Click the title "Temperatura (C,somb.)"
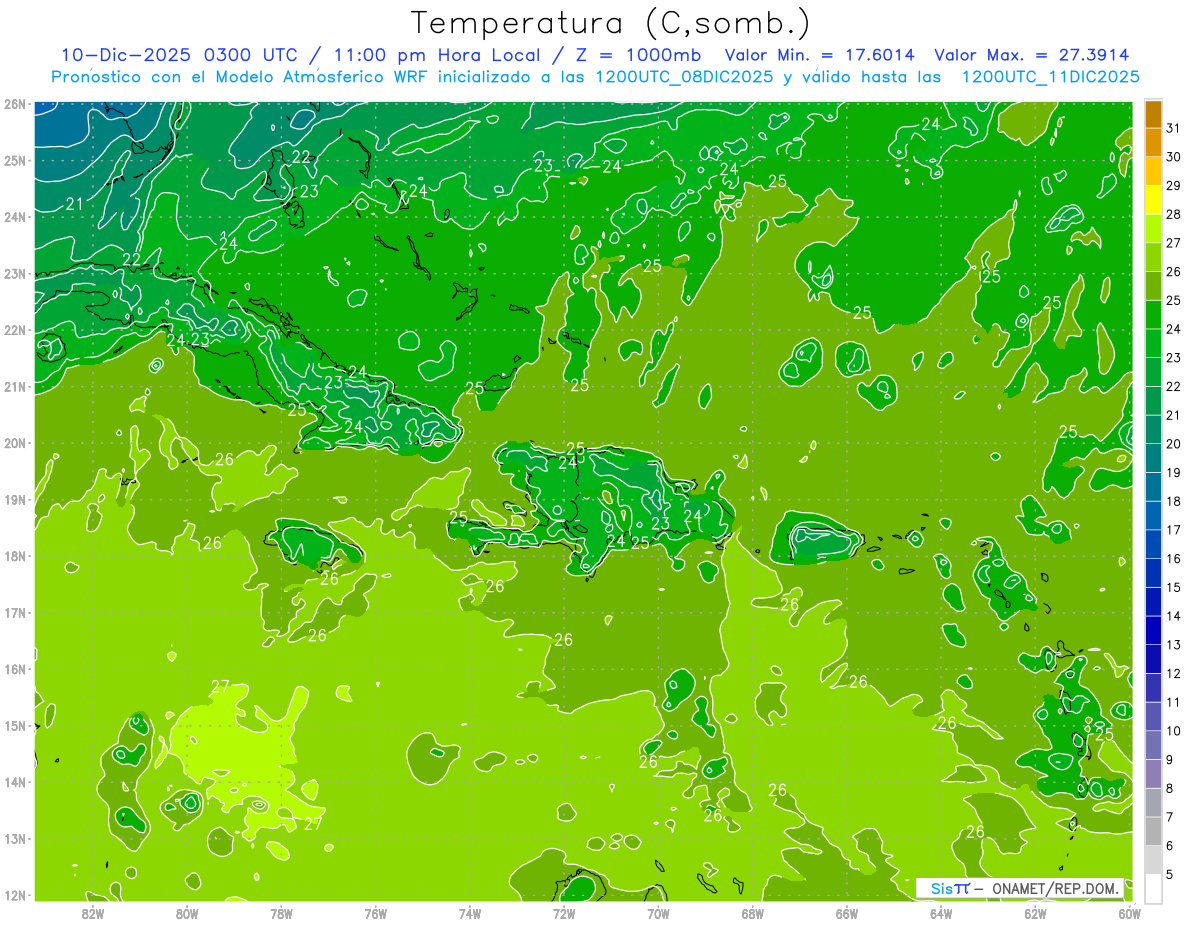 611,23
